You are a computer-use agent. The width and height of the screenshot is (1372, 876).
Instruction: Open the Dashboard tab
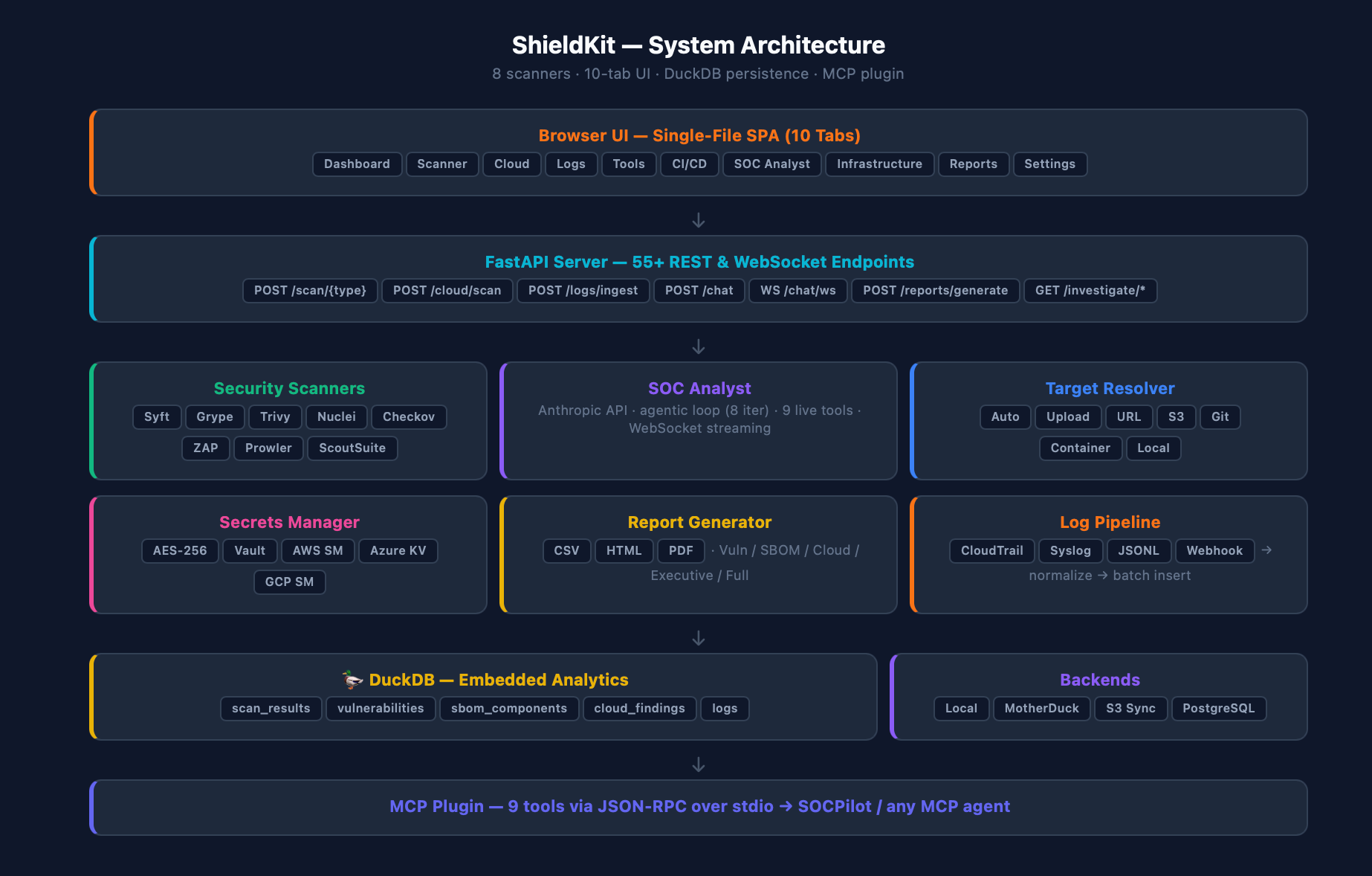pos(357,164)
